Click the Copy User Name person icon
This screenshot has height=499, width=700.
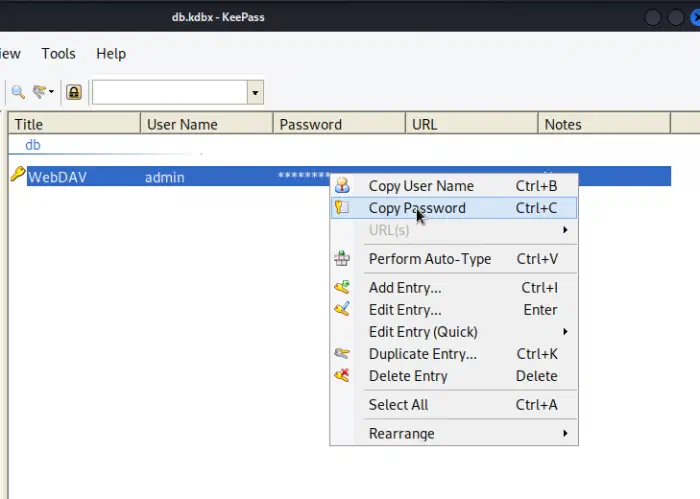pos(342,185)
